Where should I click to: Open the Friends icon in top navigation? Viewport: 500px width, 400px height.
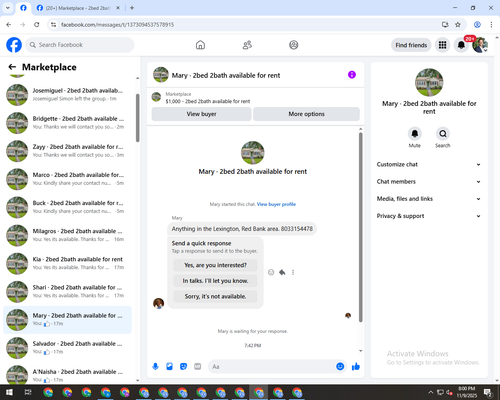click(247, 45)
